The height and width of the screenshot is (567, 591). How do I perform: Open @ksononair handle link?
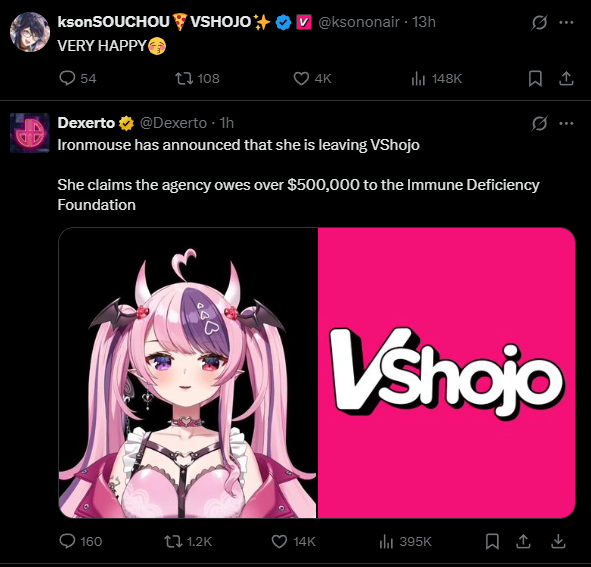click(x=358, y=22)
